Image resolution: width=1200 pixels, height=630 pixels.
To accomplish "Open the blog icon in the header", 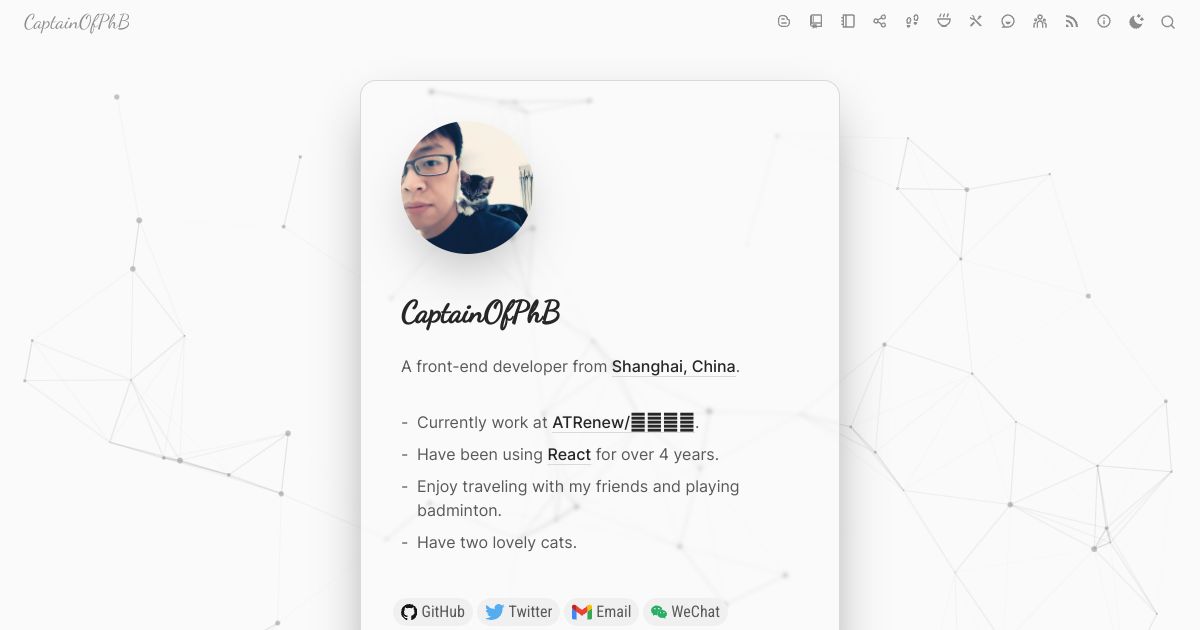I will (784, 21).
